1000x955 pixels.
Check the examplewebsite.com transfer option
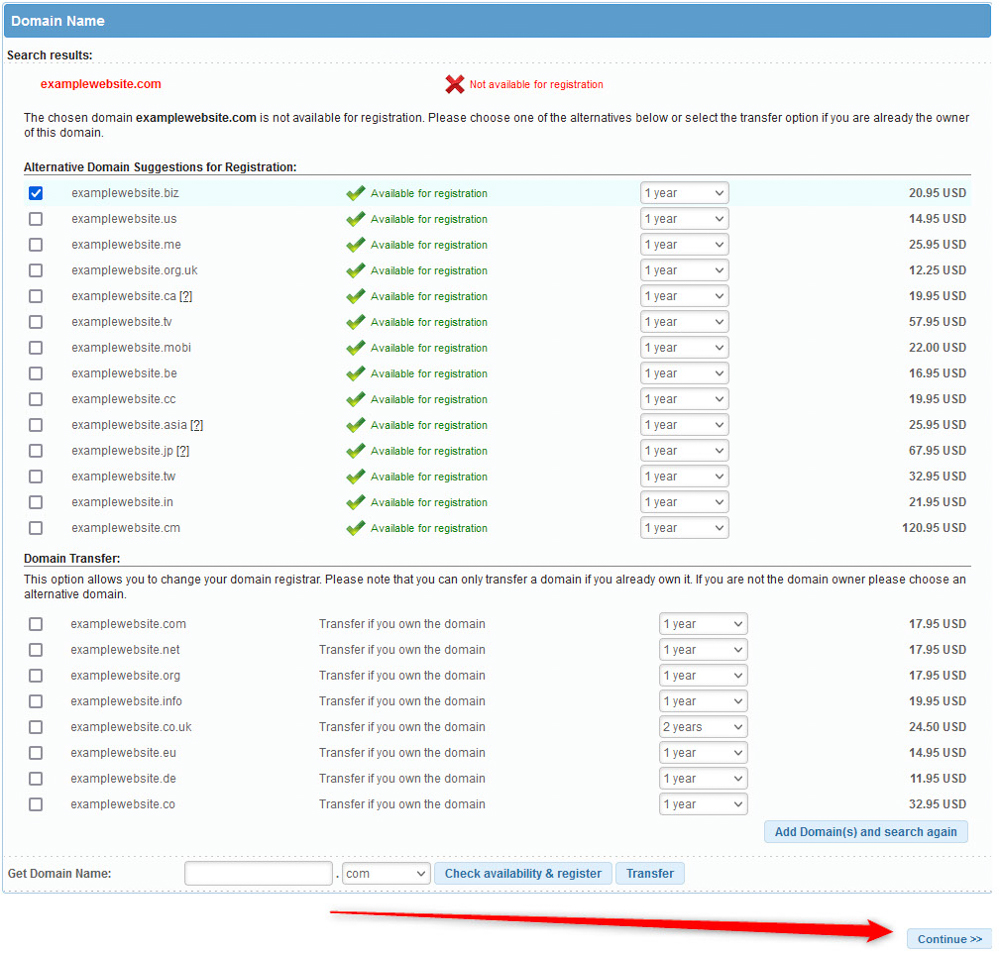36,623
